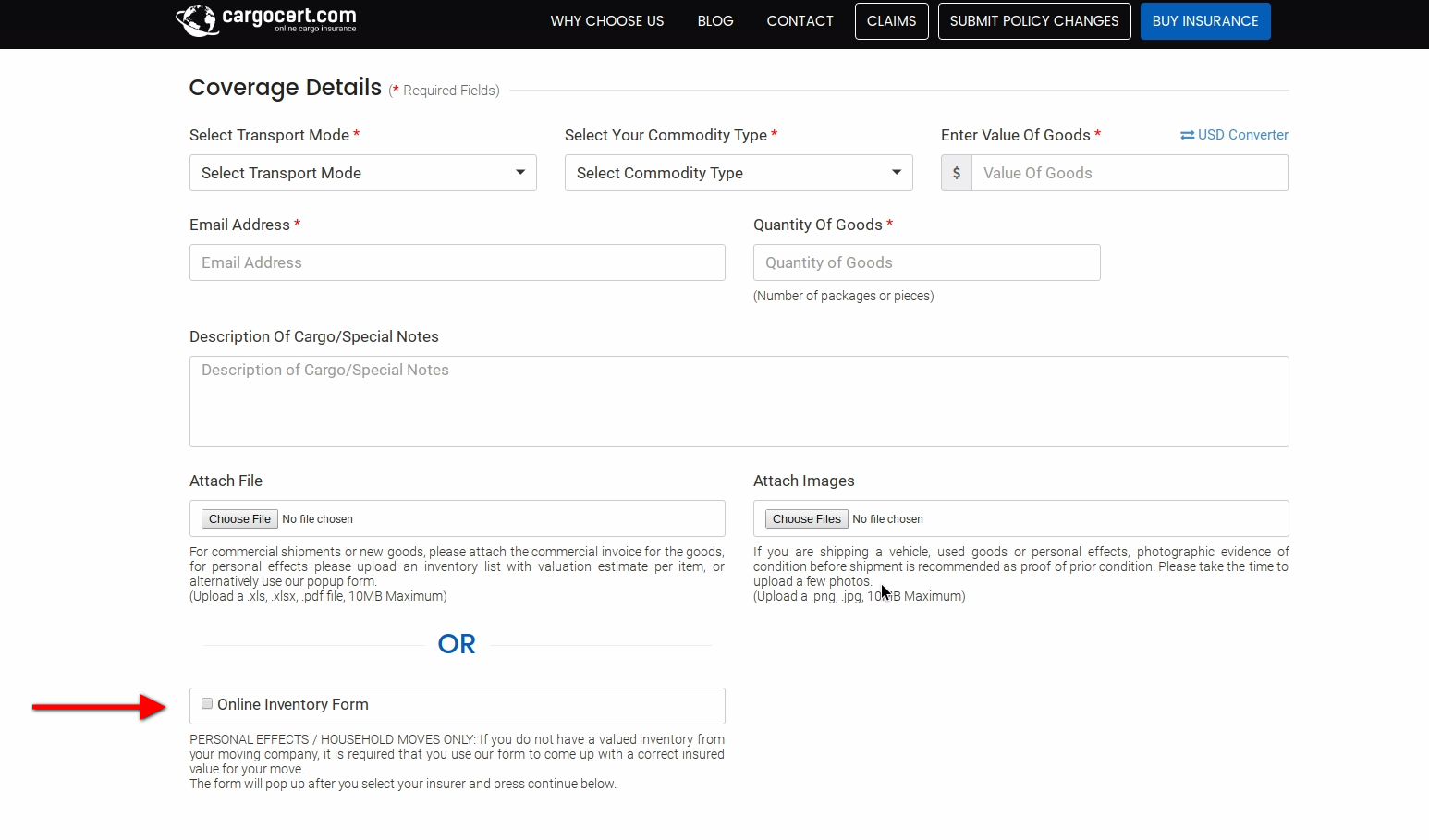Image resolution: width=1429 pixels, height=840 pixels.
Task: Open the Why Choose Us menu item
Action: coord(607,21)
